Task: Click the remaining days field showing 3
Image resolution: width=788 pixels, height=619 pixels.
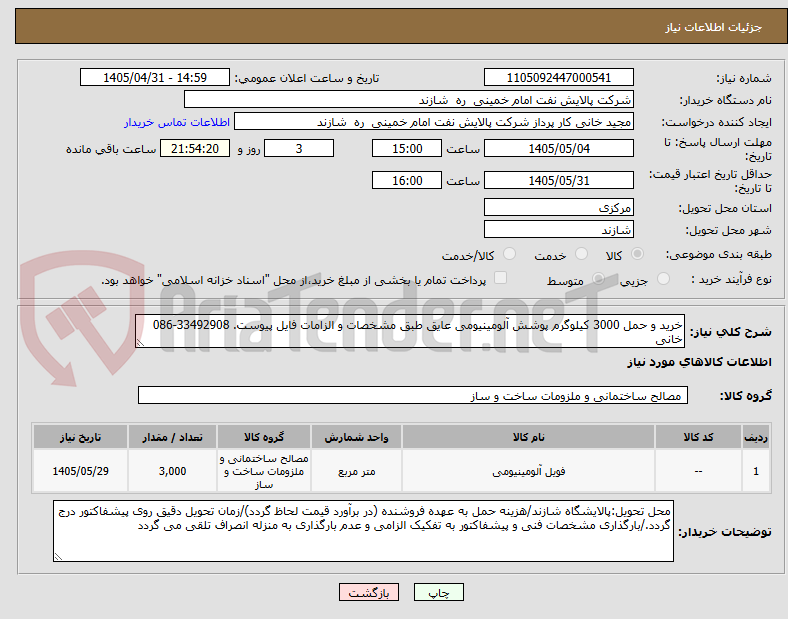Action: click(299, 149)
